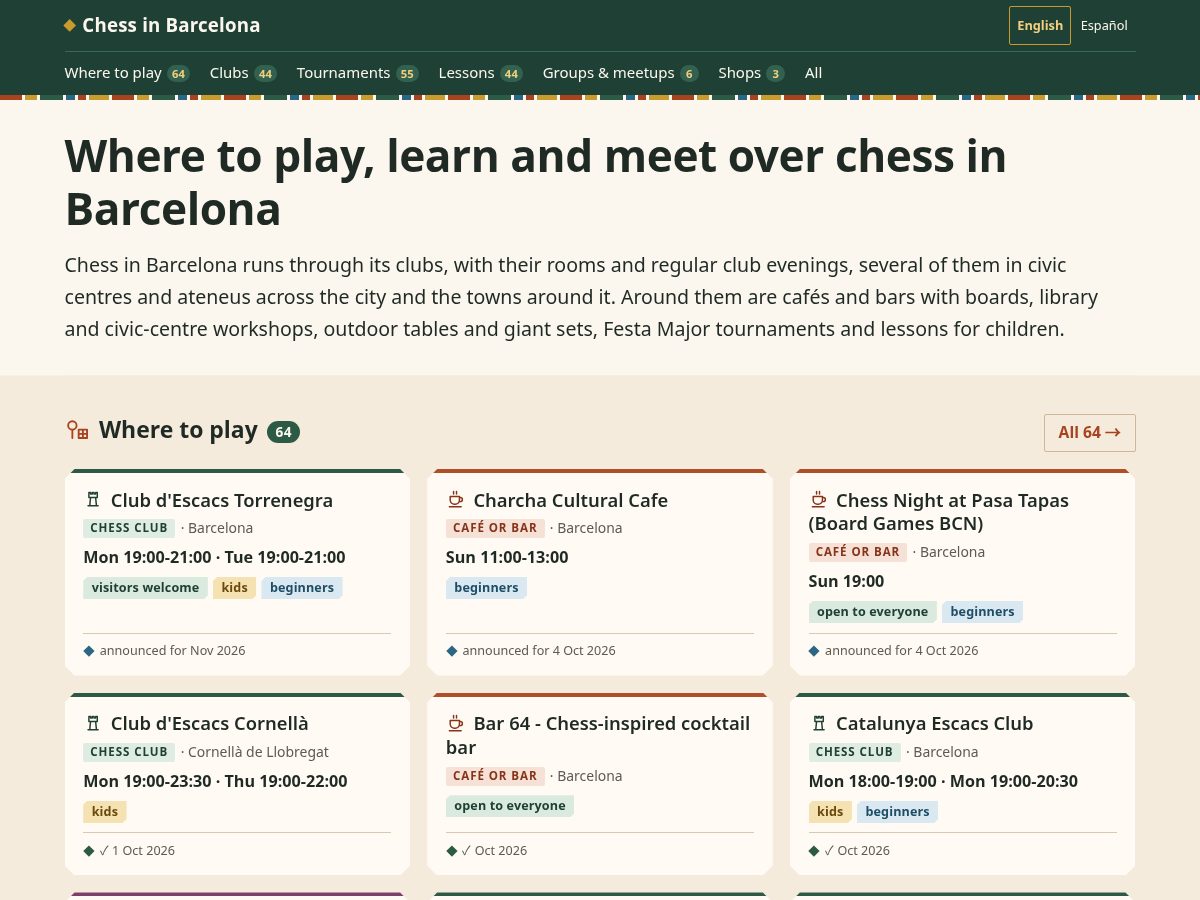The height and width of the screenshot is (900, 1200).
Task: Click CAFÉ OR BAR label on Charcha card
Action: pos(495,528)
